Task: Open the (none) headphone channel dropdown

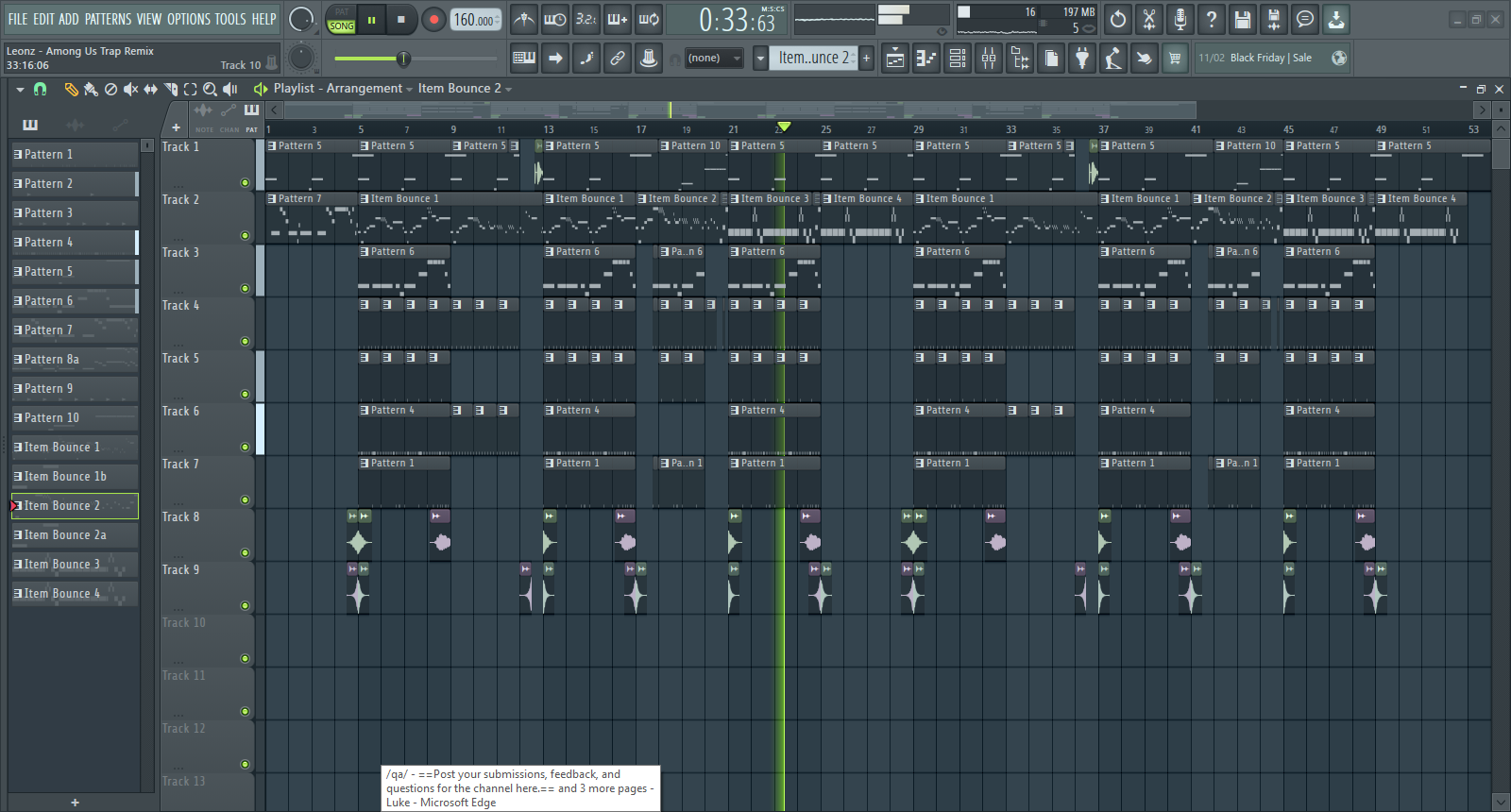Action: (x=713, y=59)
